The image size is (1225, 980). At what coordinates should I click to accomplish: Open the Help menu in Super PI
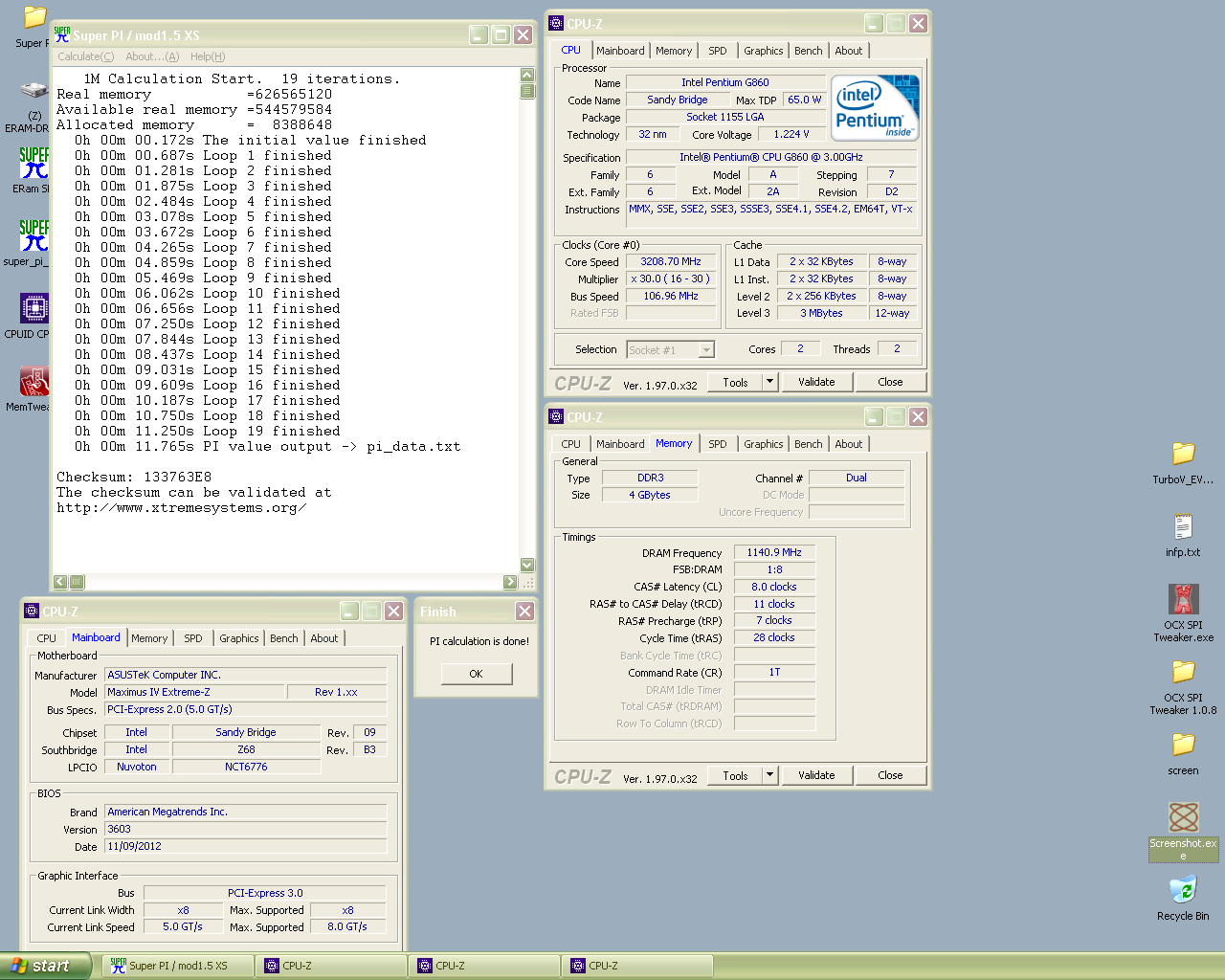pos(208,56)
